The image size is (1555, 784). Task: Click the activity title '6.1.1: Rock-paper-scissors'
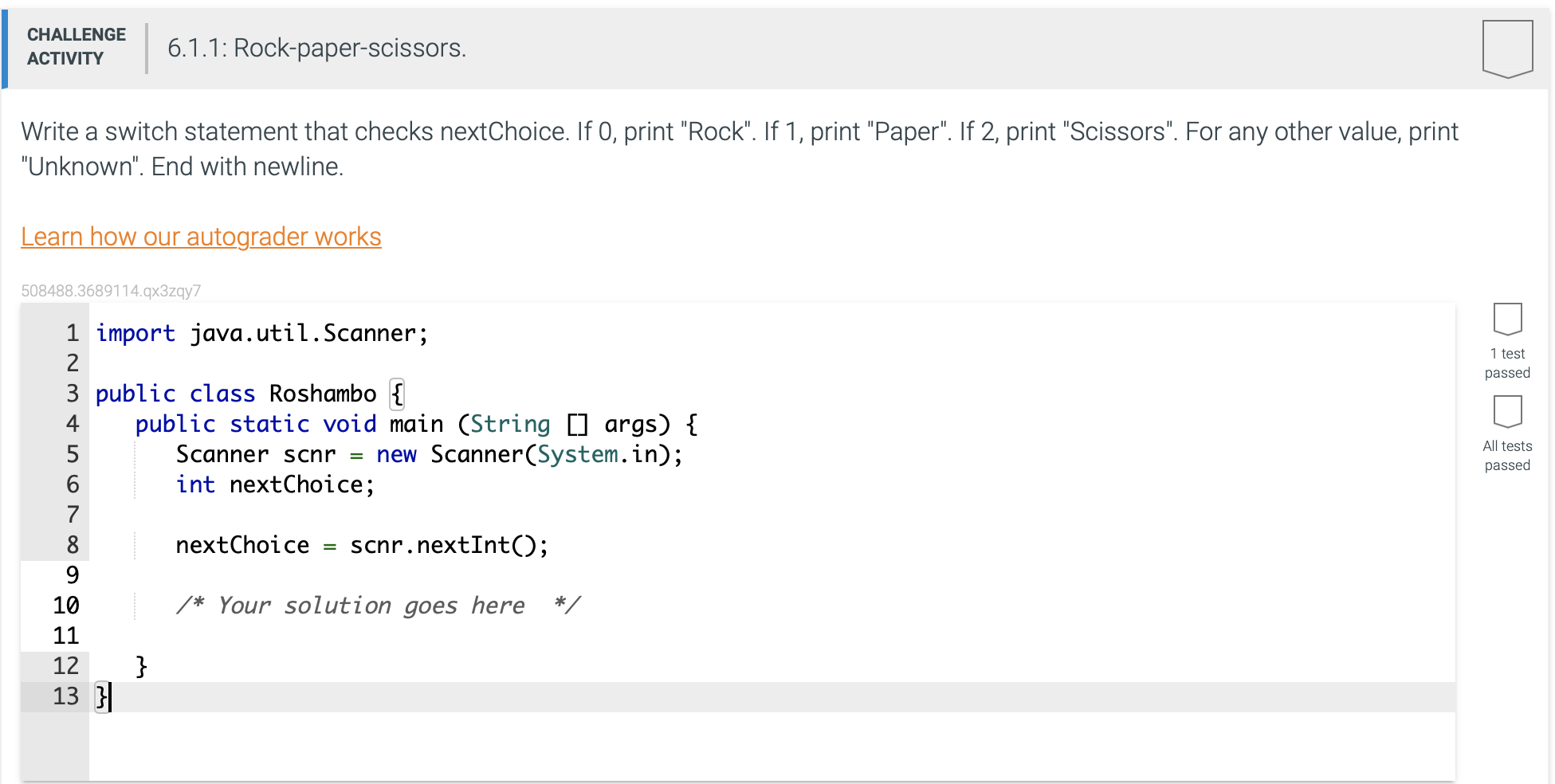[316, 48]
